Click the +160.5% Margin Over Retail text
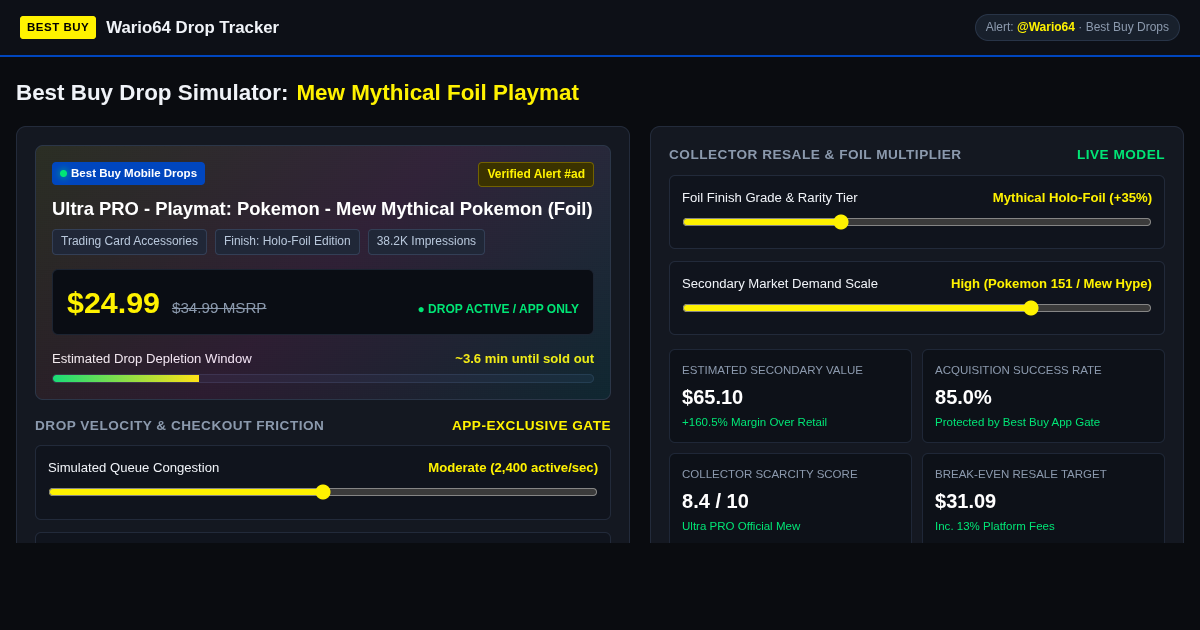 point(754,422)
